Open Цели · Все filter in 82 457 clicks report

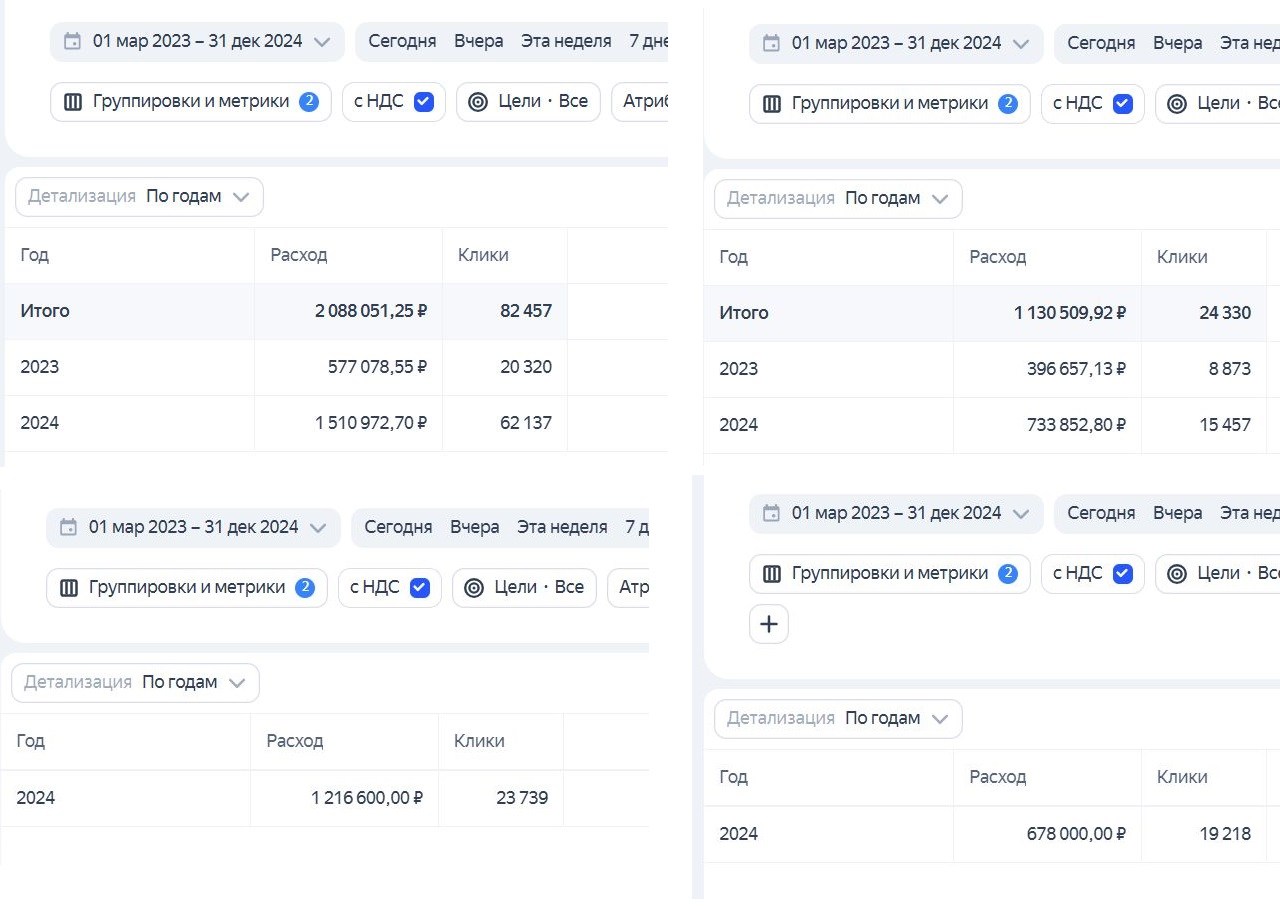pyautogui.click(x=528, y=102)
